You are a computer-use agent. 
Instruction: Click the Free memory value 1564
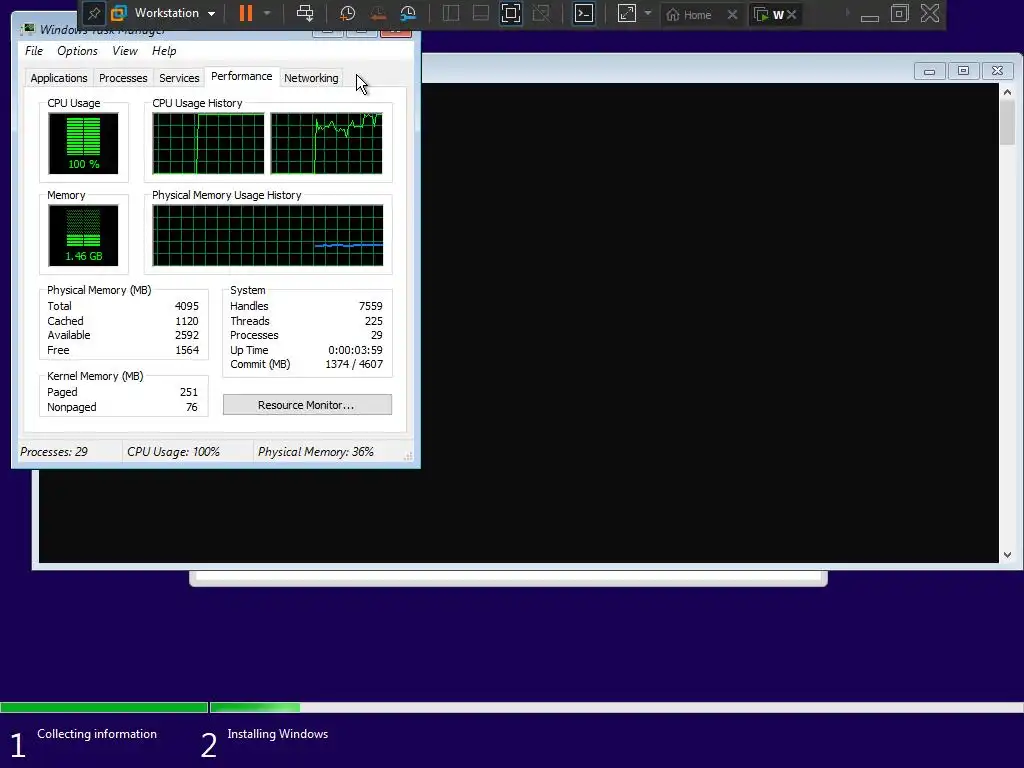coord(187,350)
